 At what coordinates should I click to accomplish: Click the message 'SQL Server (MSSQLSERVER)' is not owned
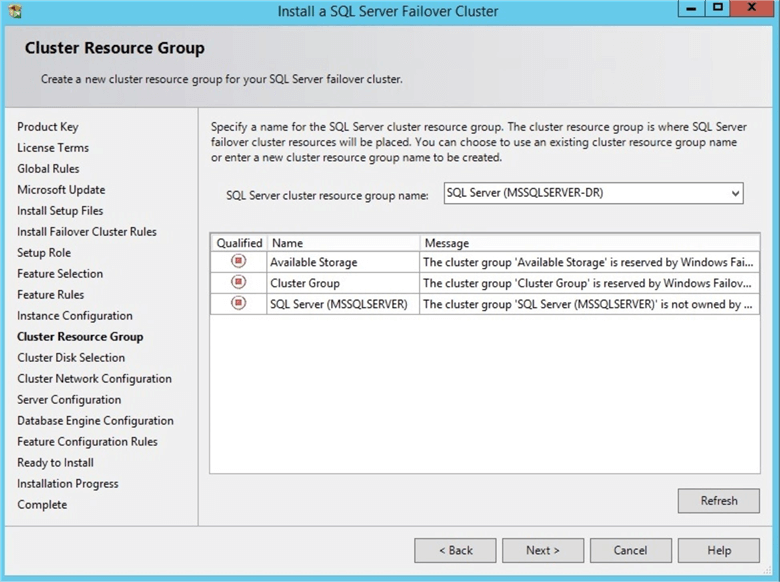pos(589,304)
